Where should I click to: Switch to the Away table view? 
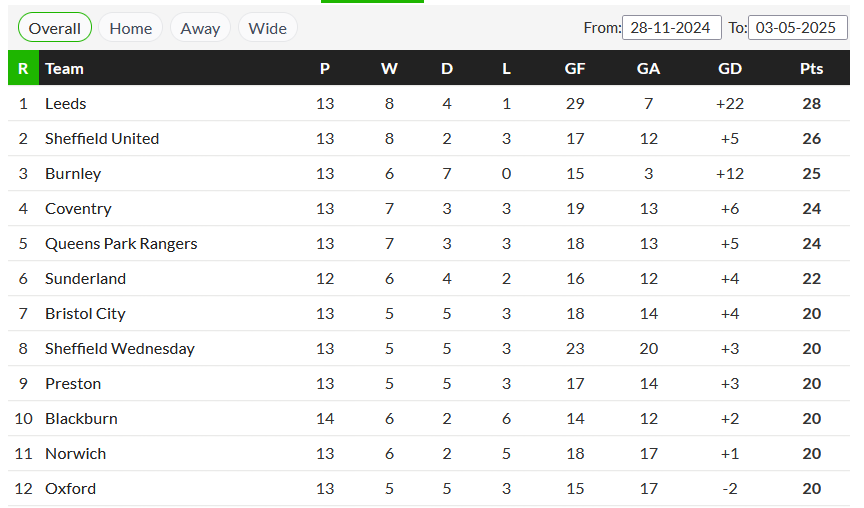point(200,28)
